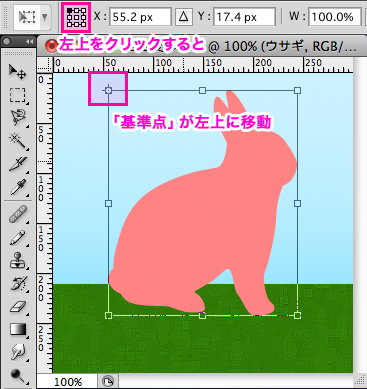The width and height of the screenshot is (367, 389).
Task: Select the Polygonal Lasso tool
Action: [x=17, y=117]
